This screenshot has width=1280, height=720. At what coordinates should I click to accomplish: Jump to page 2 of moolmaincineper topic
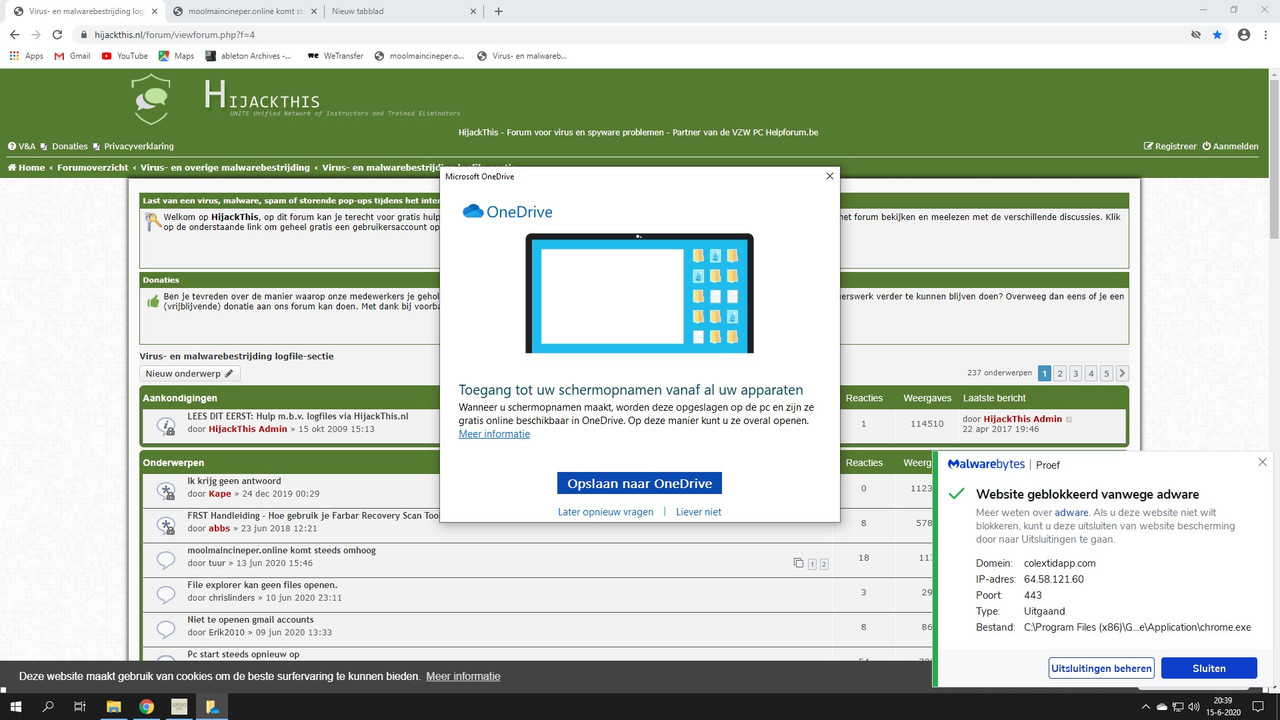click(x=825, y=564)
